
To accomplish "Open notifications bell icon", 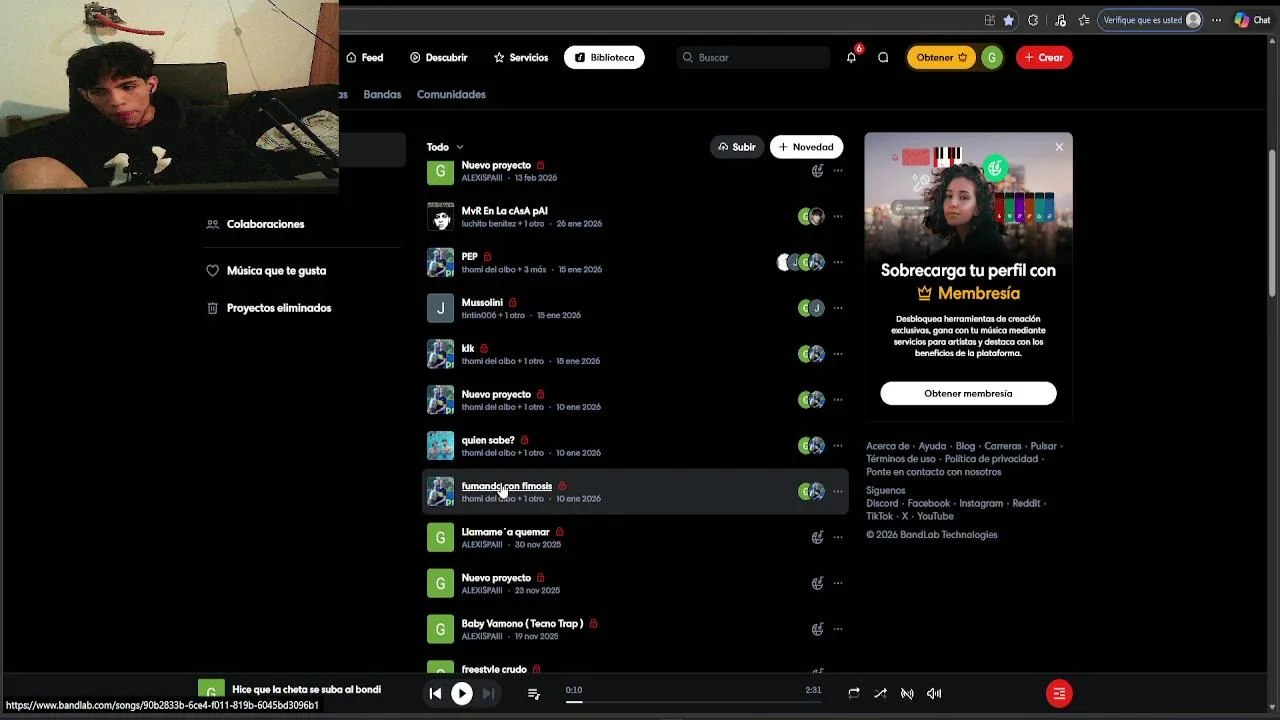I will tap(851, 58).
